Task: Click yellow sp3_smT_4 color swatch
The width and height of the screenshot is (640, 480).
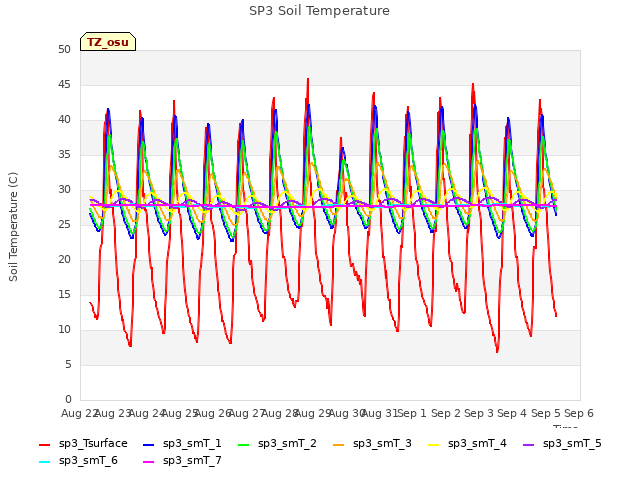Action: coord(433,444)
